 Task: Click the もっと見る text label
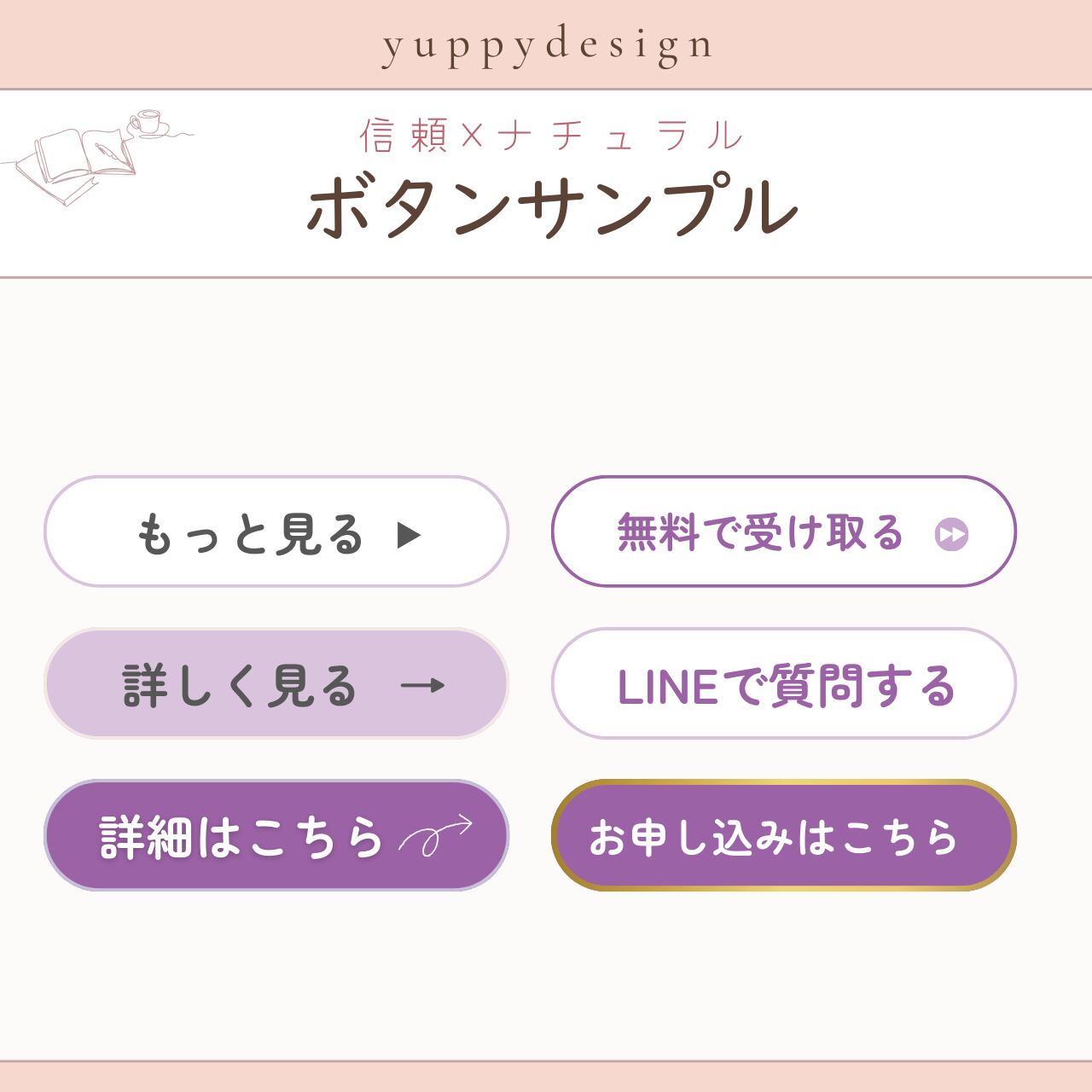coord(250,535)
